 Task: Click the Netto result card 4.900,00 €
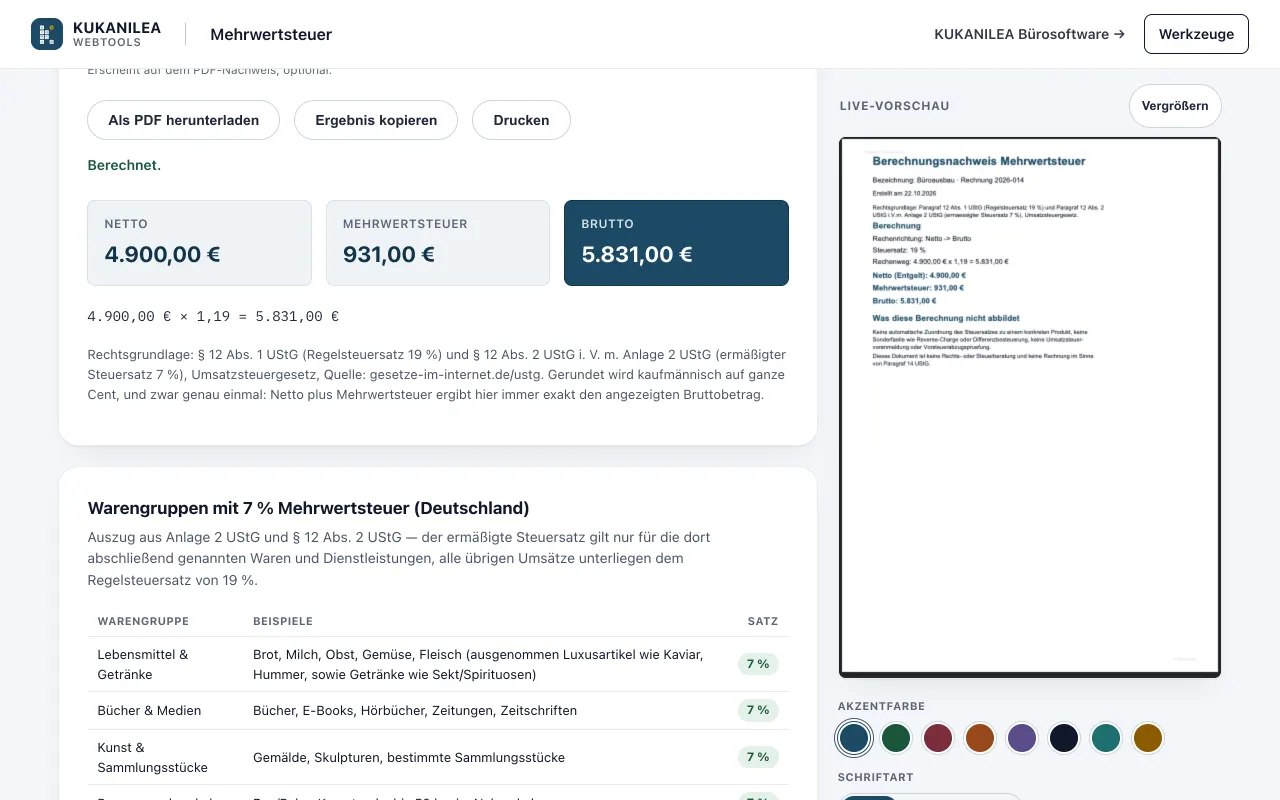tap(200, 243)
